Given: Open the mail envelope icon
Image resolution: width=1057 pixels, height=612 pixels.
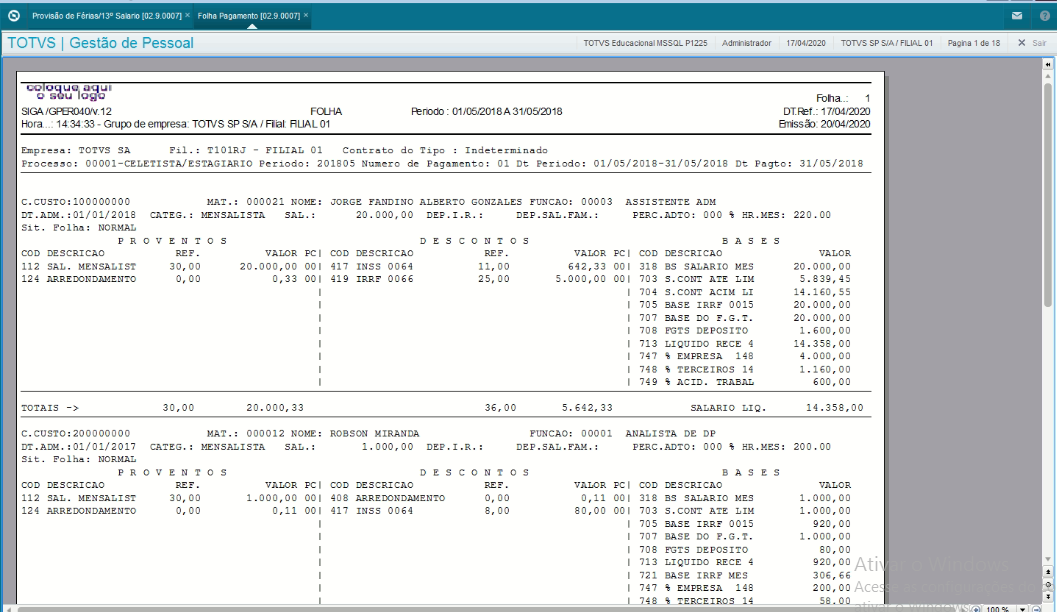Looking at the screenshot, I should (1017, 16).
